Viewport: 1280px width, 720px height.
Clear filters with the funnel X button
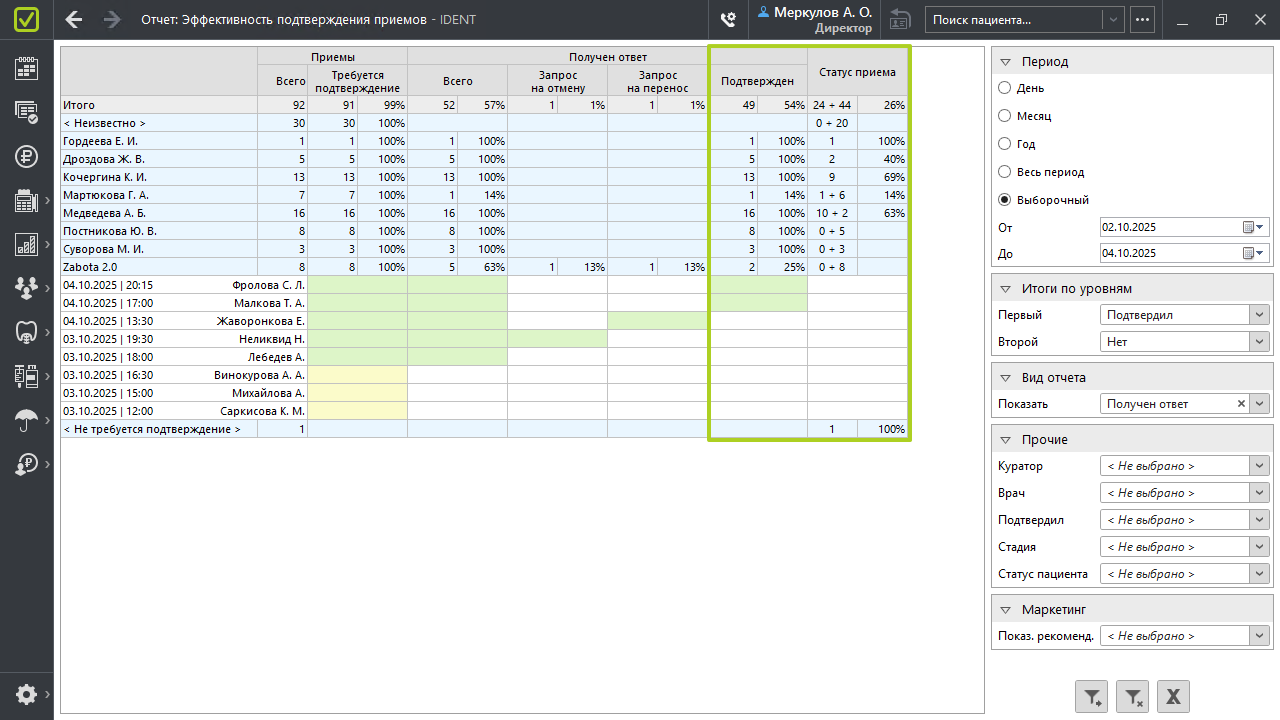(x=1132, y=696)
